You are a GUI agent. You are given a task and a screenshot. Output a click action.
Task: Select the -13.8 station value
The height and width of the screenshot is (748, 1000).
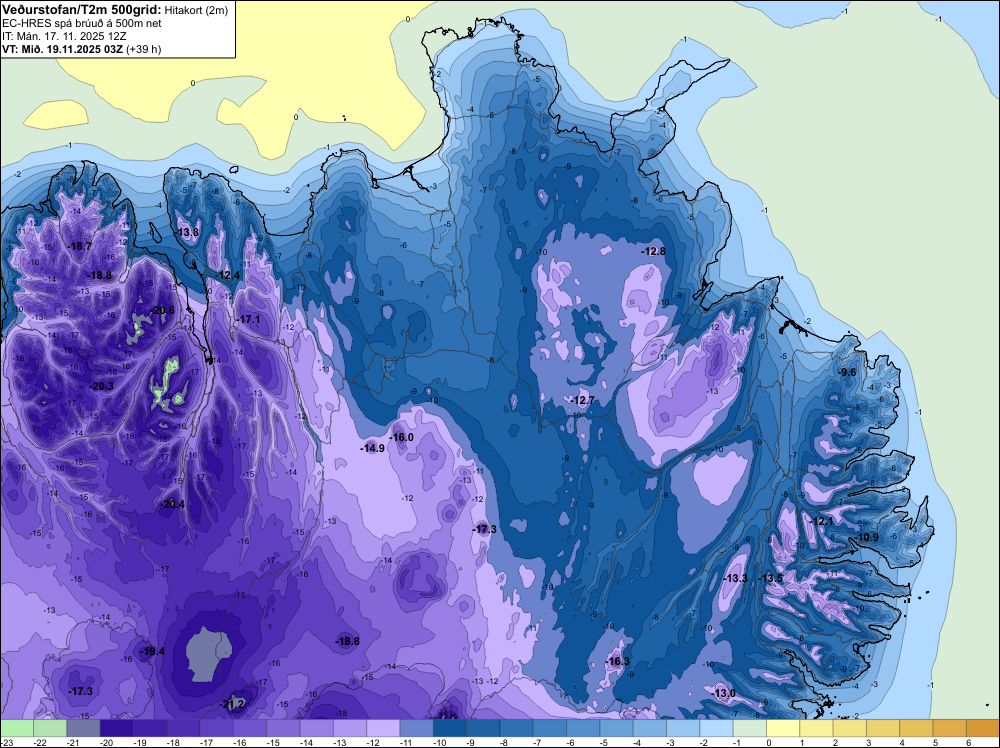coord(188,232)
